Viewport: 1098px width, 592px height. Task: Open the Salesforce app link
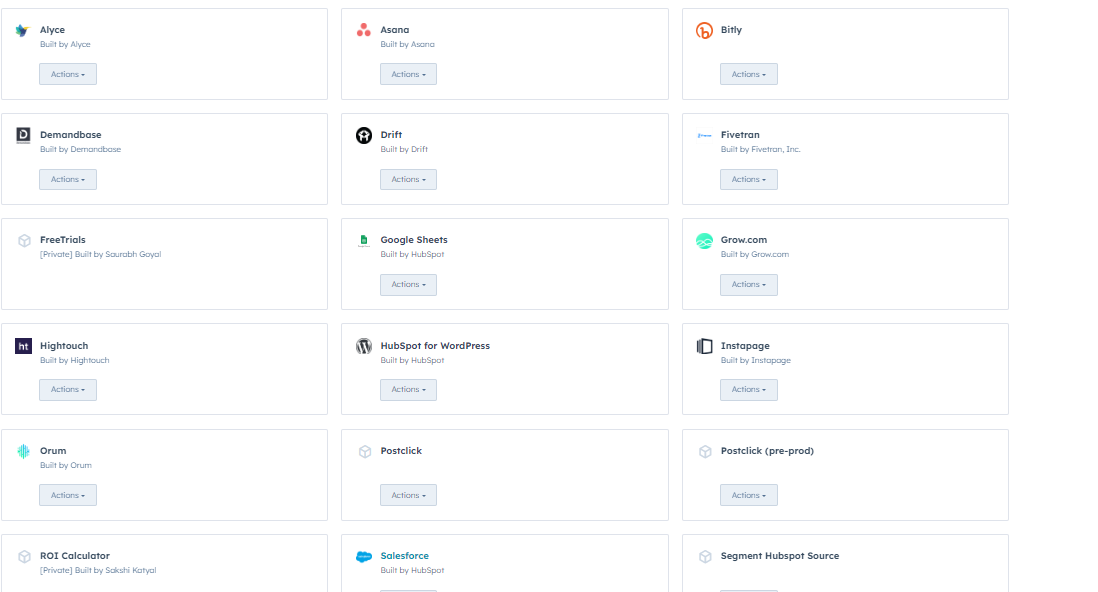[x=404, y=556]
